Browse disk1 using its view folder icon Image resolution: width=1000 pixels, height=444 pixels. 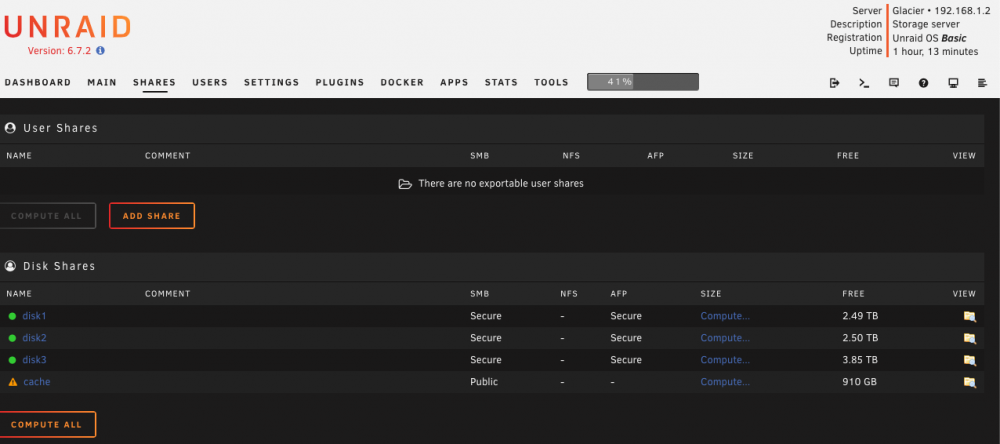pos(969,316)
